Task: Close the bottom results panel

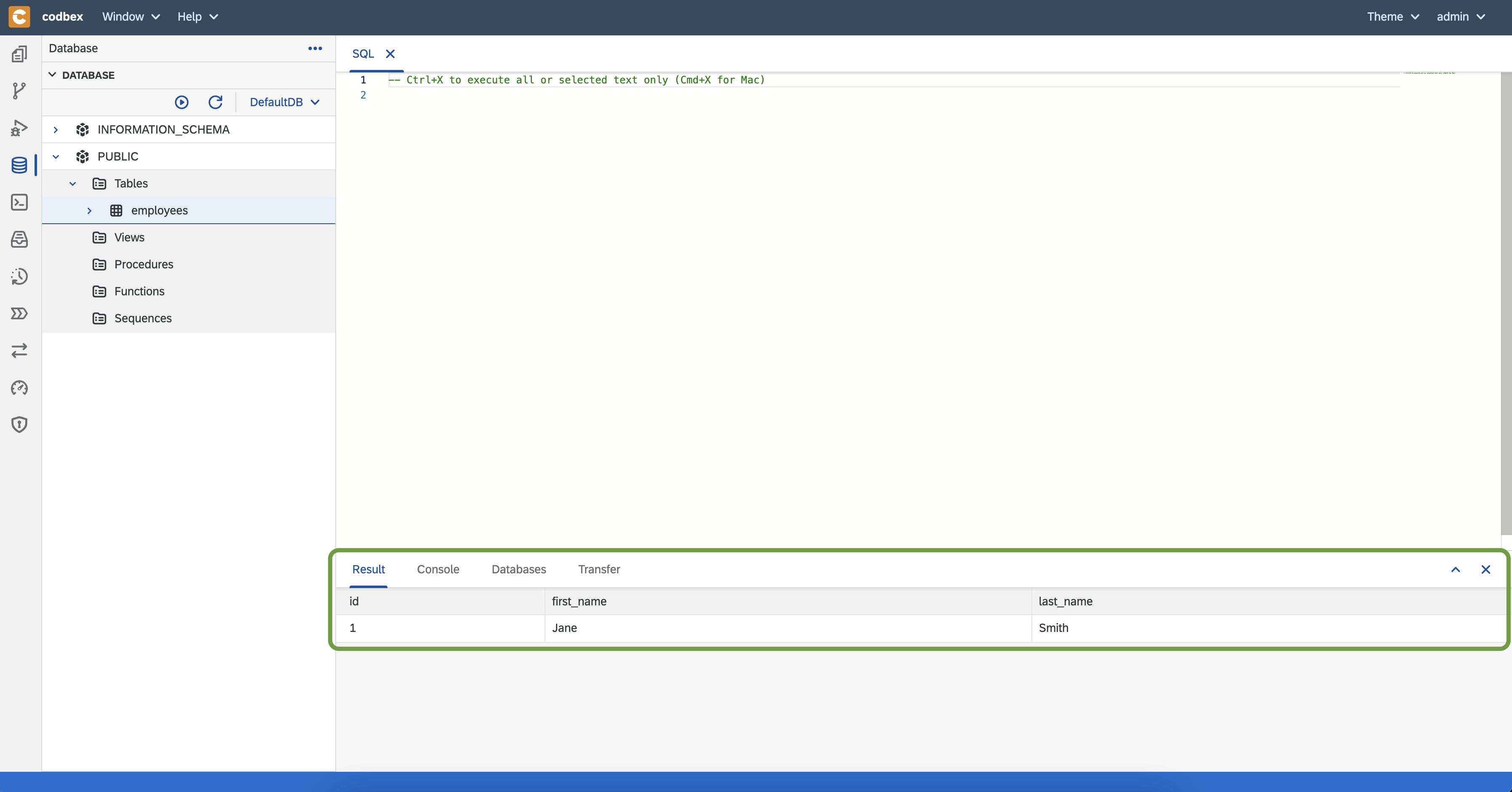Action: pyautogui.click(x=1485, y=570)
